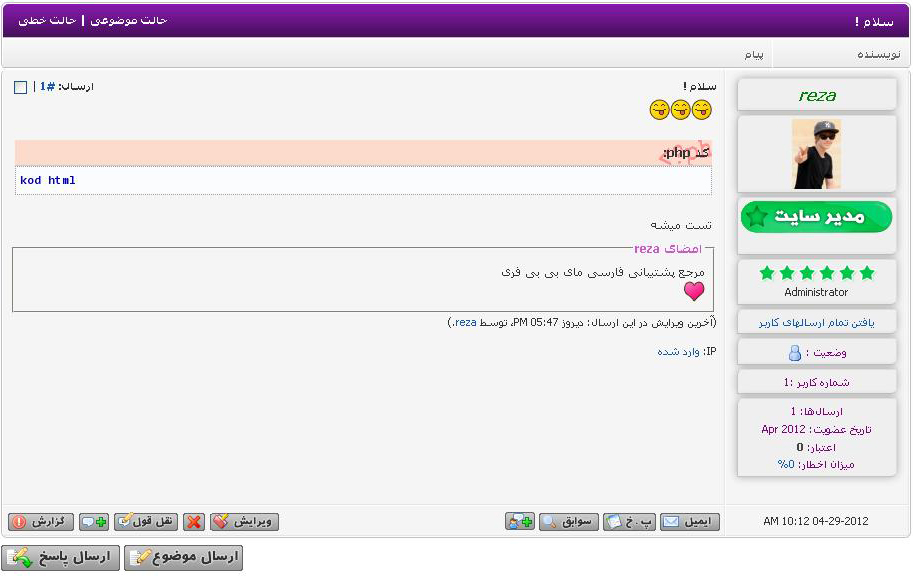913x576 pixels.
Task: Click the pink heart in signature
Action: tap(693, 291)
